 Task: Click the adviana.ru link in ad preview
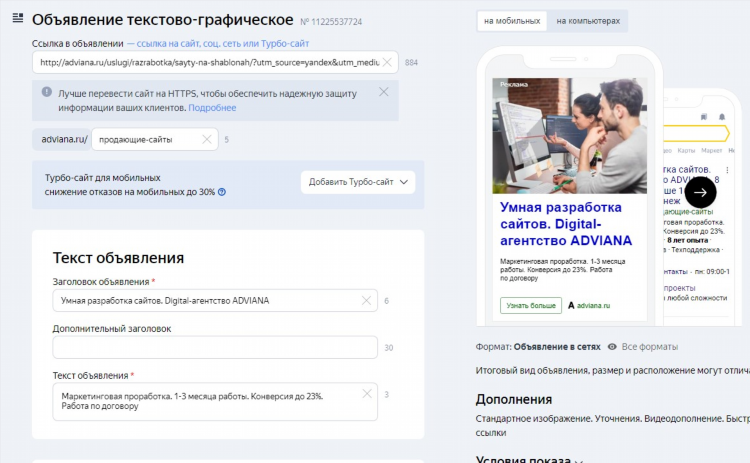[x=593, y=305]
